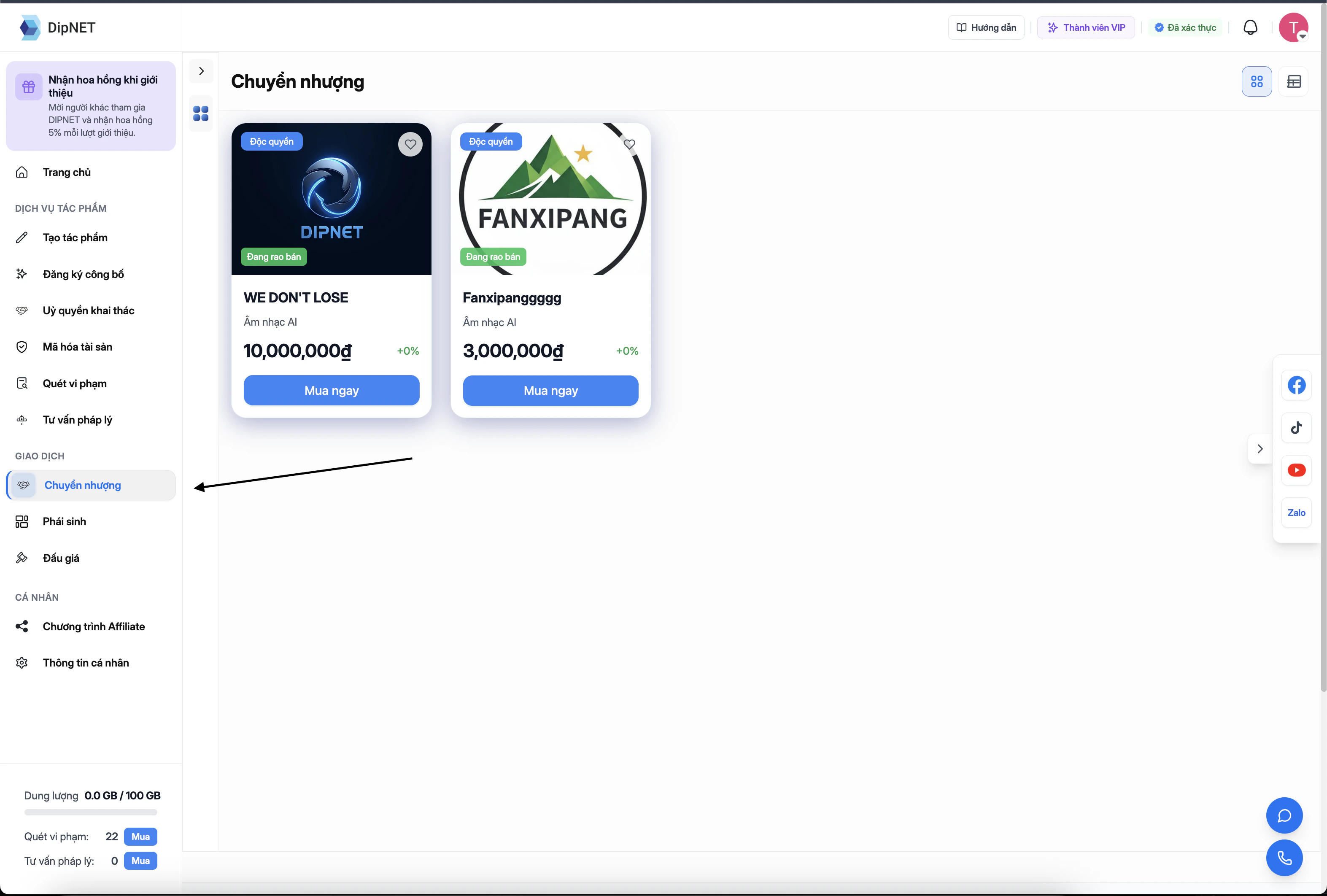Open the referral commission banner
This screenshot has height=896, width=1327.
point(91,106)
